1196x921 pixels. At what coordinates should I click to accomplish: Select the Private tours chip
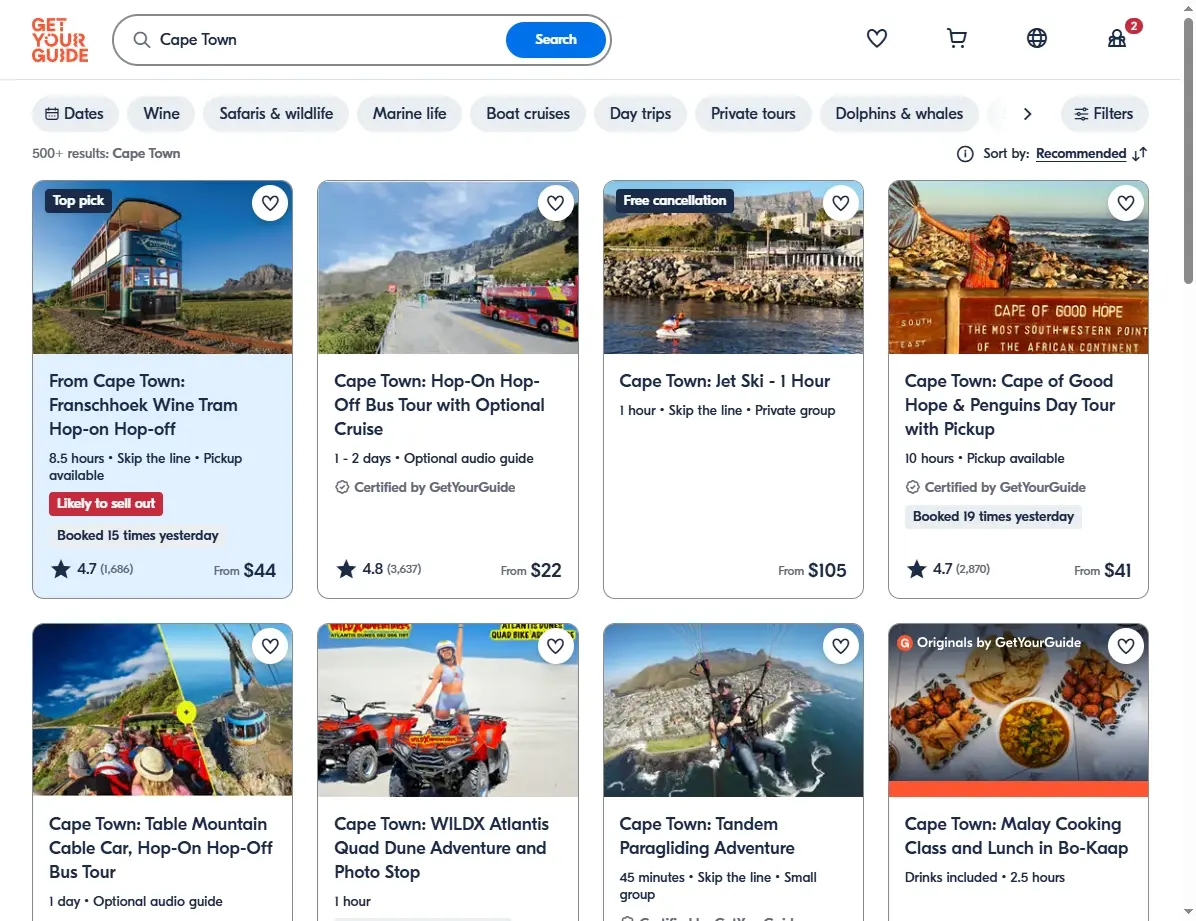(753, 114)
